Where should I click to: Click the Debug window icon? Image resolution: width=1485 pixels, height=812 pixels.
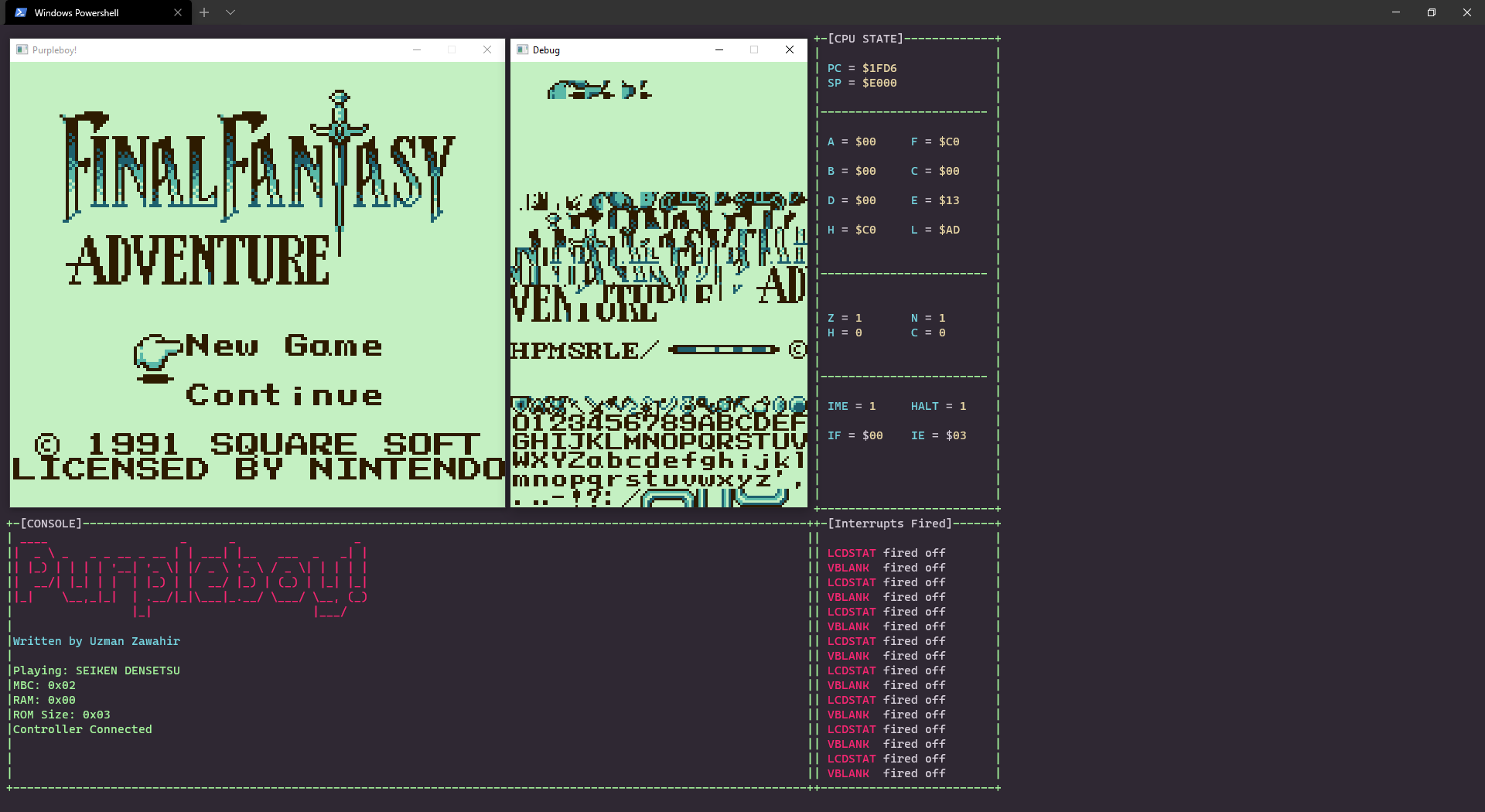(523, 49)
